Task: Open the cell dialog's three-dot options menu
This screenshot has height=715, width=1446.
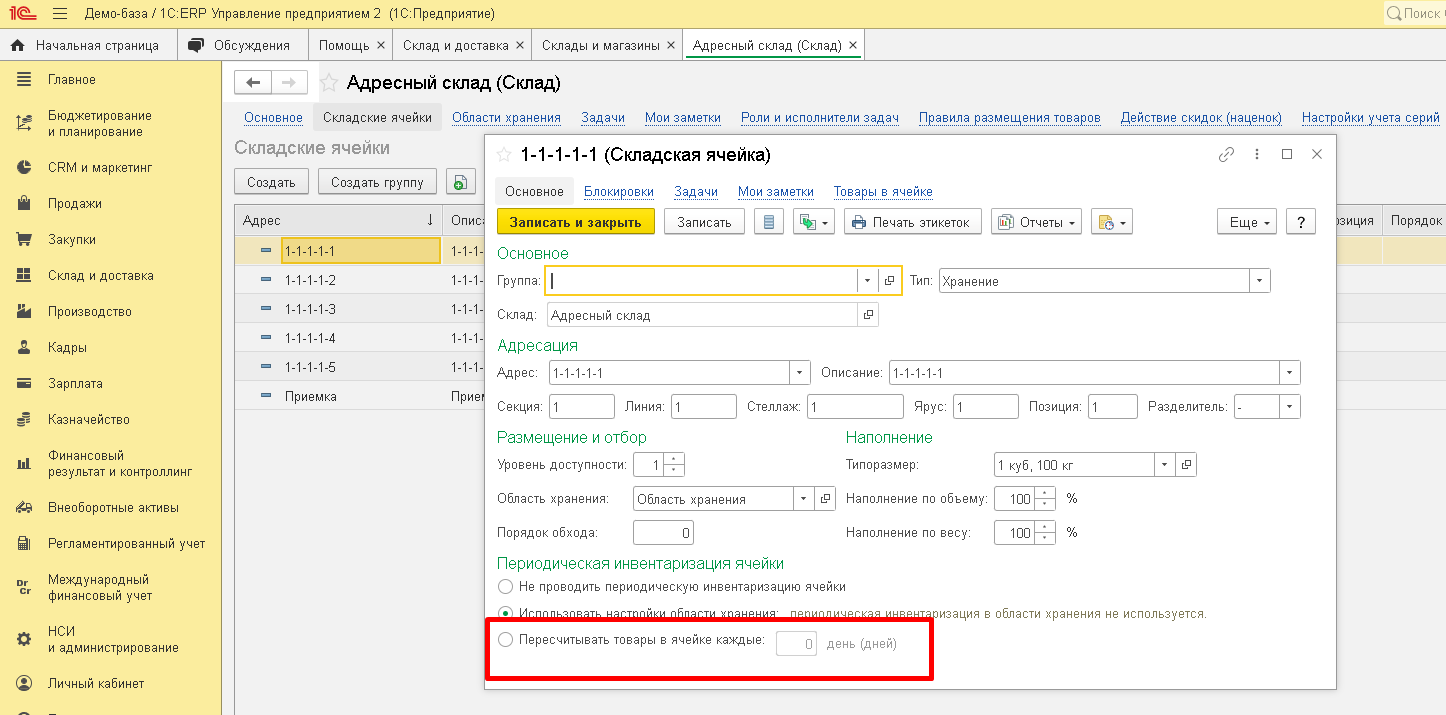Action: click(x=1257, y=155)
